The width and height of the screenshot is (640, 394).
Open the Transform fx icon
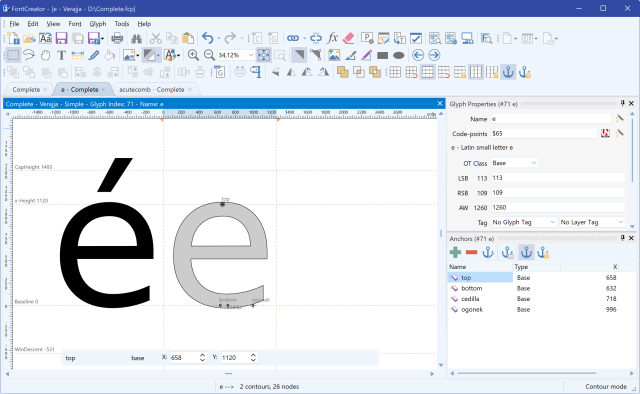[332, 38]
